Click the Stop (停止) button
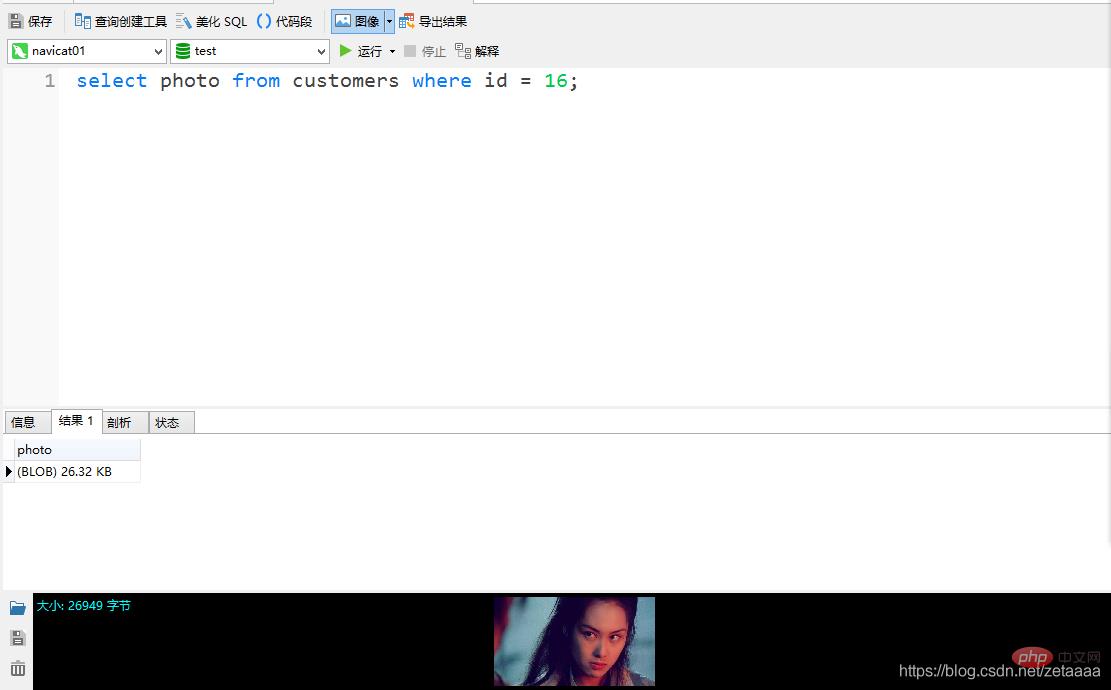Image resolution: width=1111 pixels, height=690 pixels. [425, 51]
